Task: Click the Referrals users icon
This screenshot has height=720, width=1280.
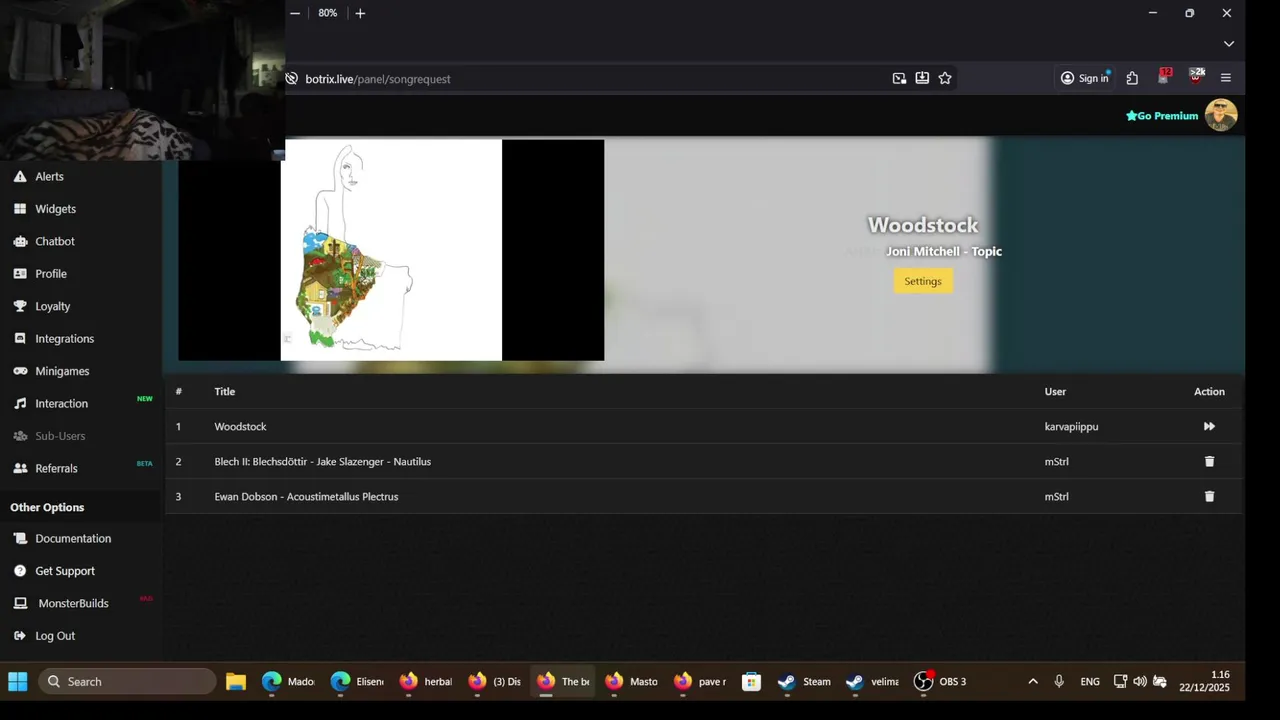Action: coord(20,468)
